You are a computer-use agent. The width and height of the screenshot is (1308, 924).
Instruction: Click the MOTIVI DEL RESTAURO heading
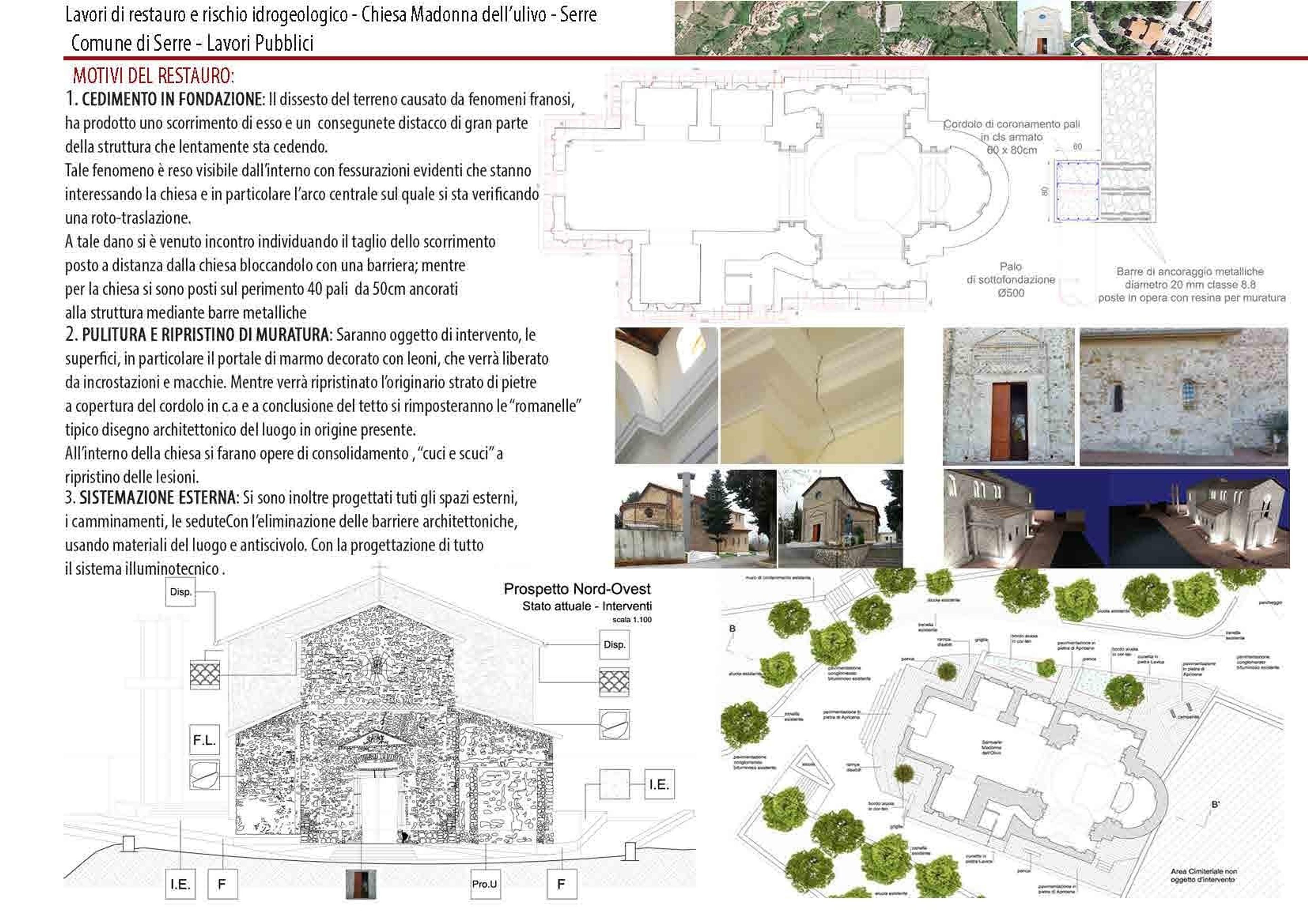point(153,76)
